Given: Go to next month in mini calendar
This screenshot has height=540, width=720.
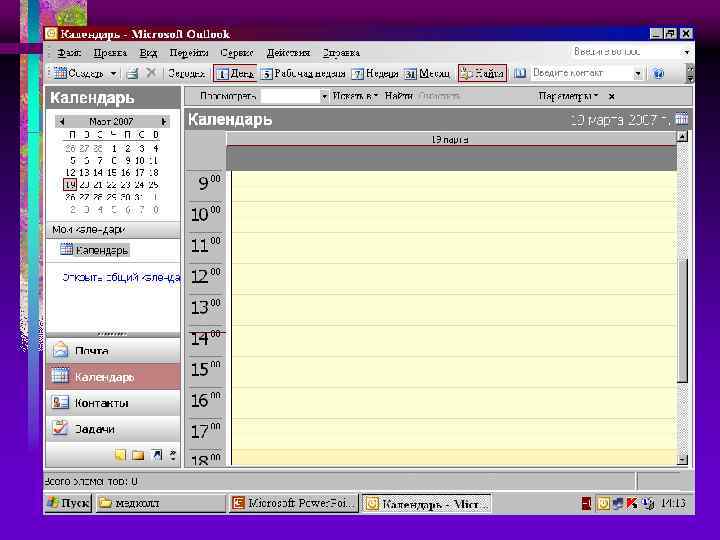Looking at the screenshot, I should 163,122.
